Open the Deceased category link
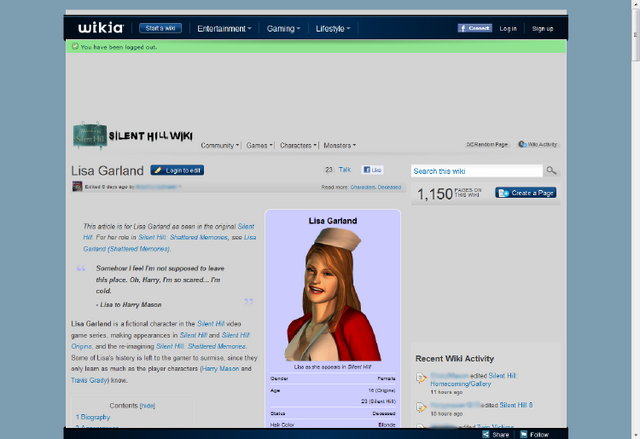This screenshot has width=640, height=439. coord(389,187)
